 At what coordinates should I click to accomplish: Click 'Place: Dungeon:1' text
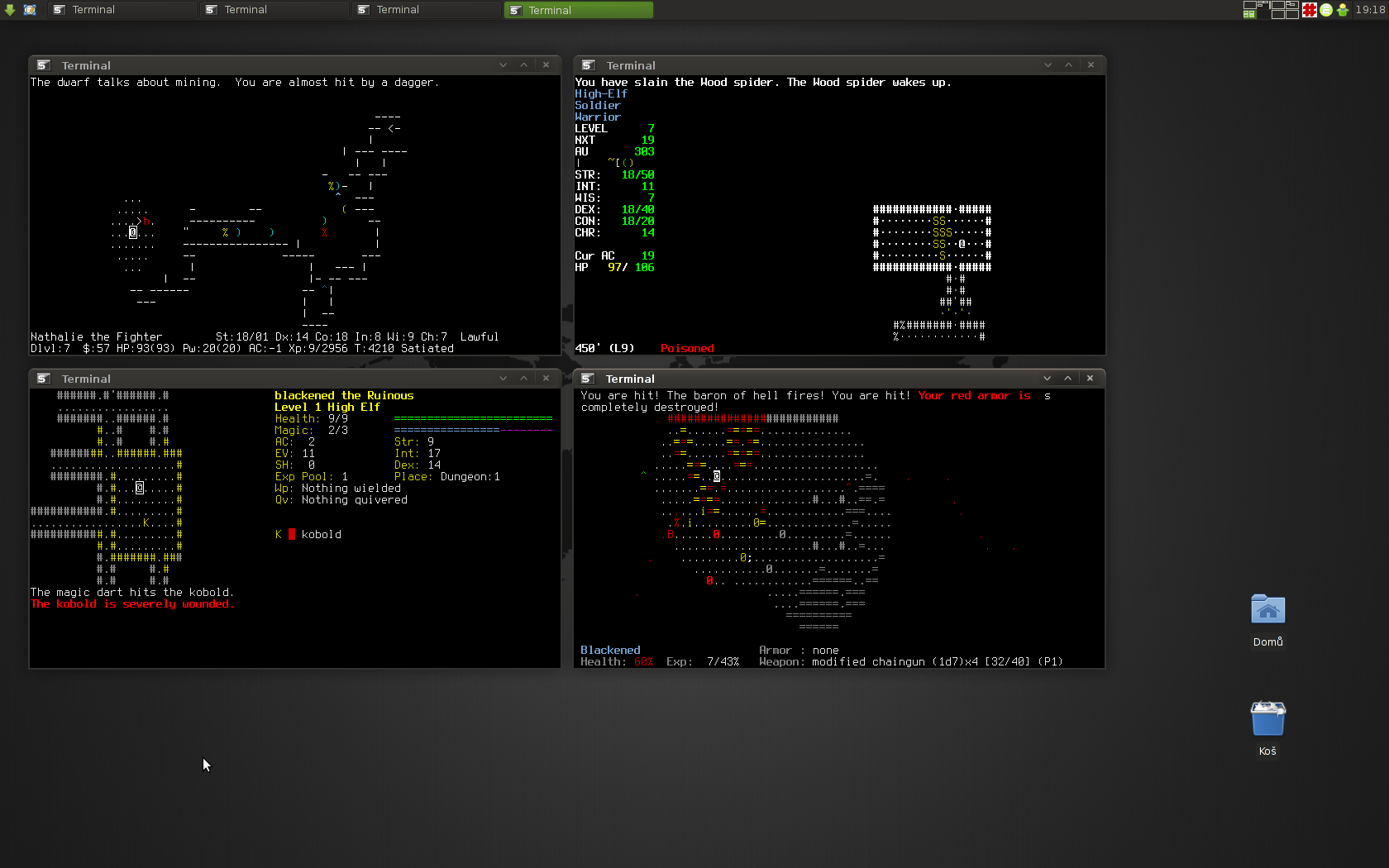[447, 477]
